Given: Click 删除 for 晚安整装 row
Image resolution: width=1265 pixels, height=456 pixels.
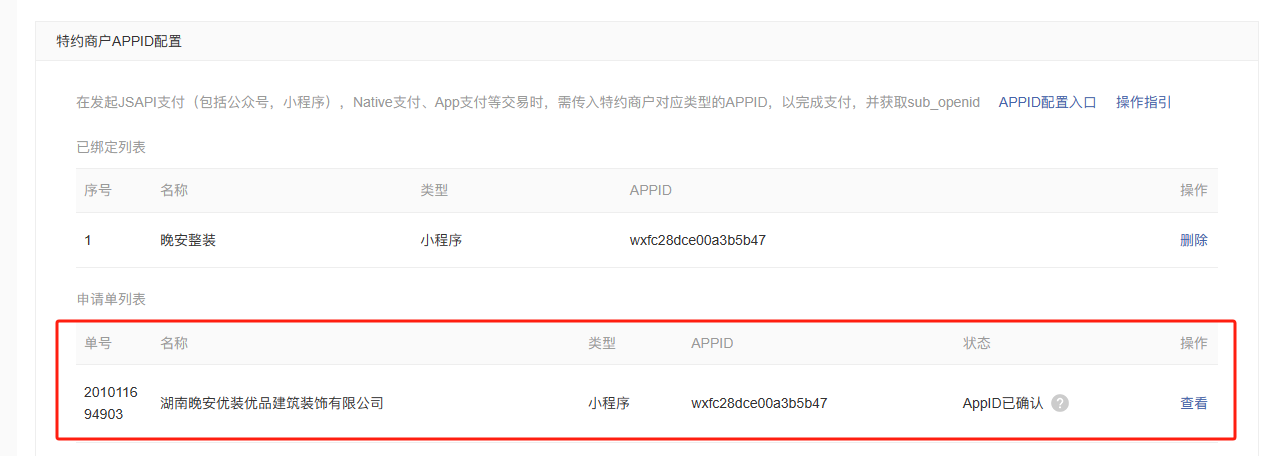Looking at the screenshot, I should (x=1194, y=240).
